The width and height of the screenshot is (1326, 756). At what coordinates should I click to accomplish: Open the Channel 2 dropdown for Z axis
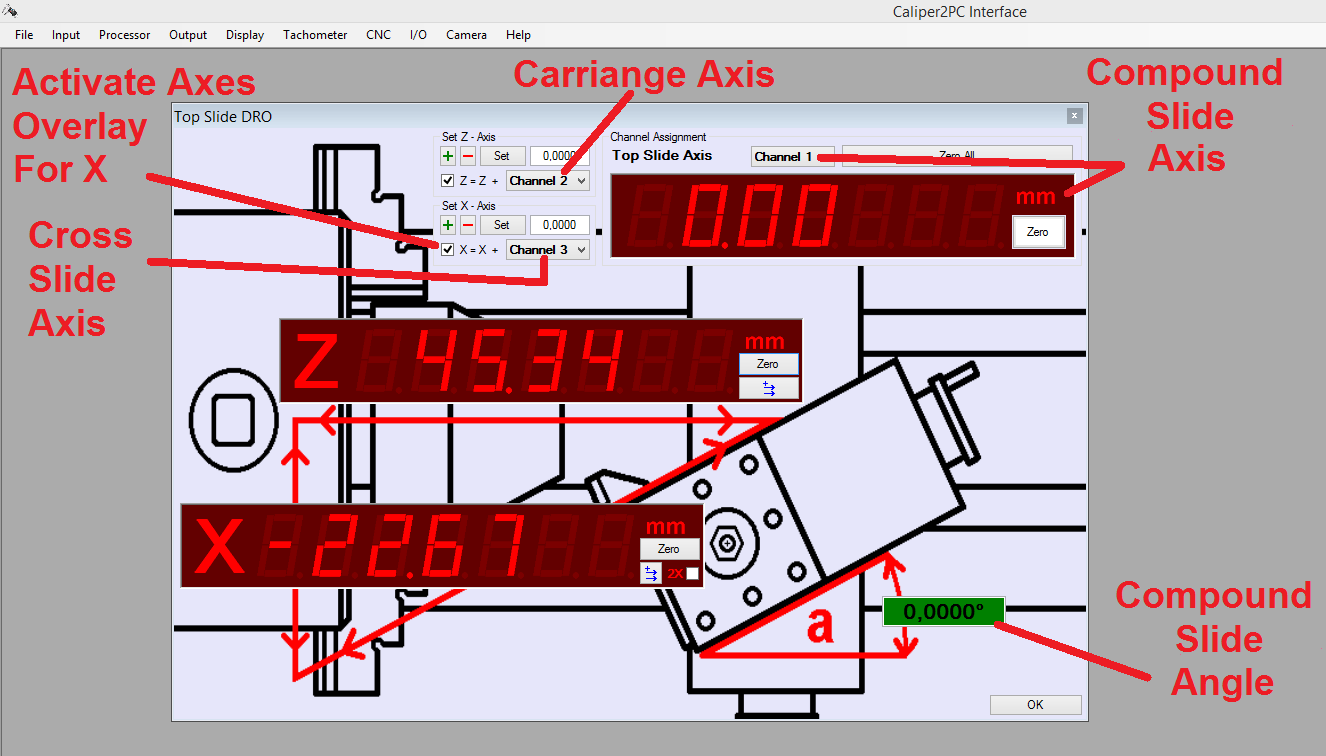click(x=547, y=181)
